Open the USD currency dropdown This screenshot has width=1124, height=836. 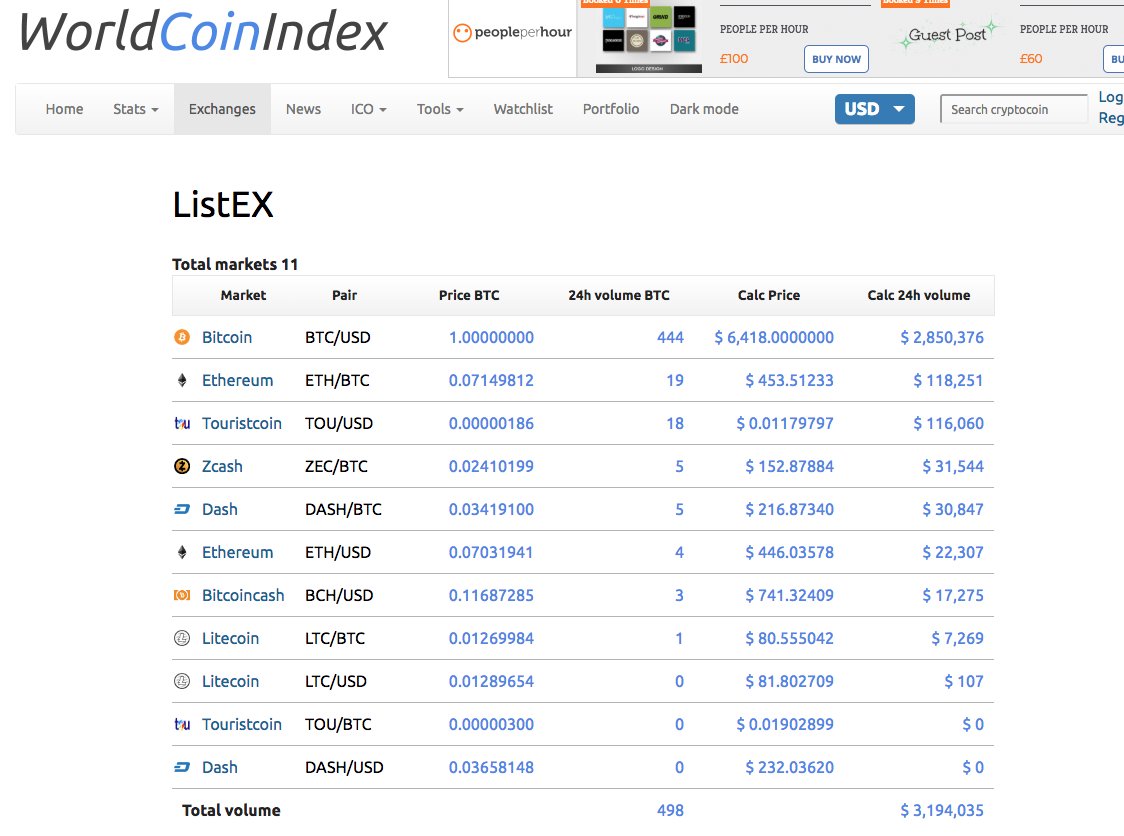coord(875,109)
